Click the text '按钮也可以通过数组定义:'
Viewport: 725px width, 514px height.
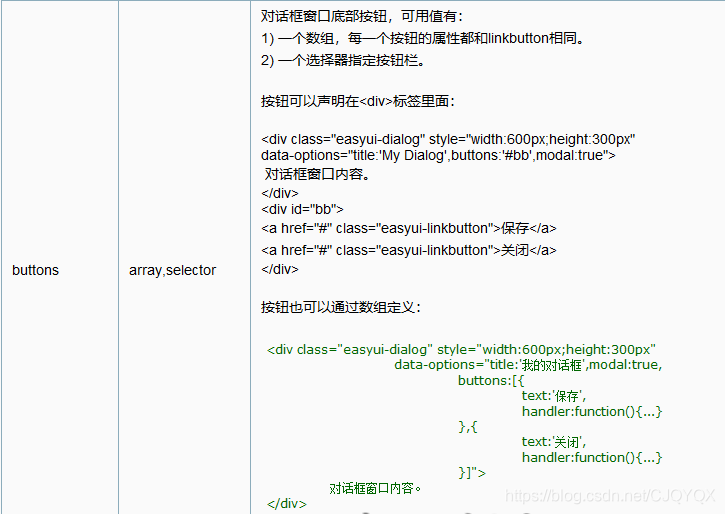point(341,307)
